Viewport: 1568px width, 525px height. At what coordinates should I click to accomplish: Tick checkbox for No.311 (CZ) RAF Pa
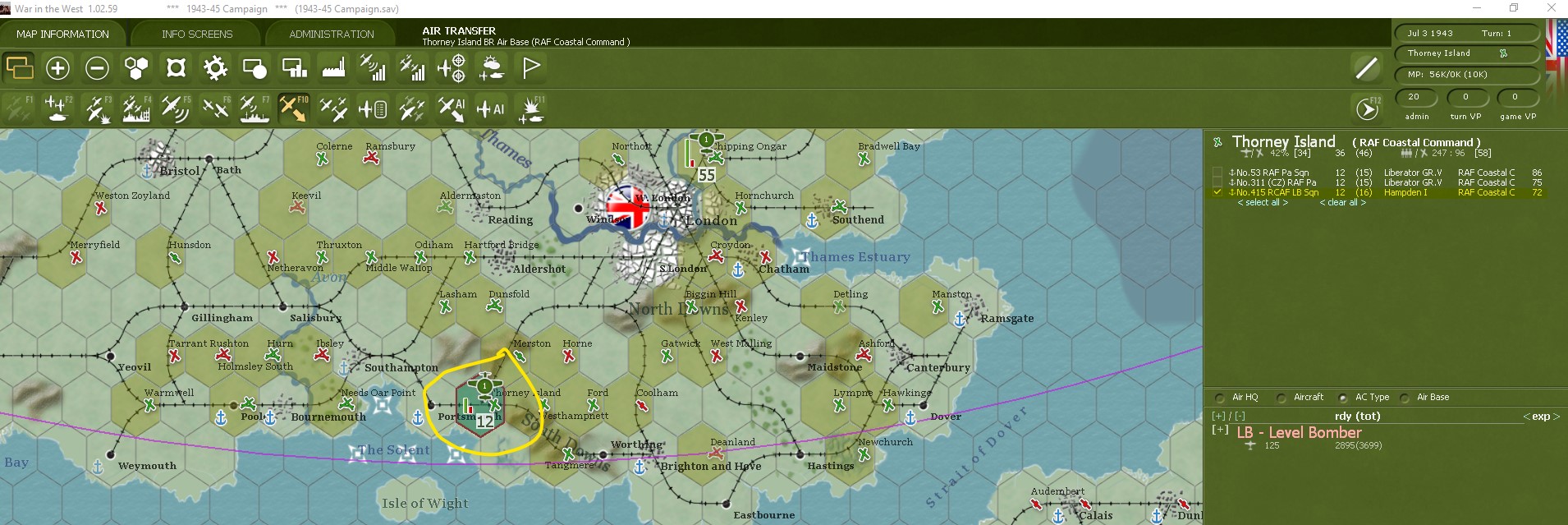click(x=1217, y=182)
